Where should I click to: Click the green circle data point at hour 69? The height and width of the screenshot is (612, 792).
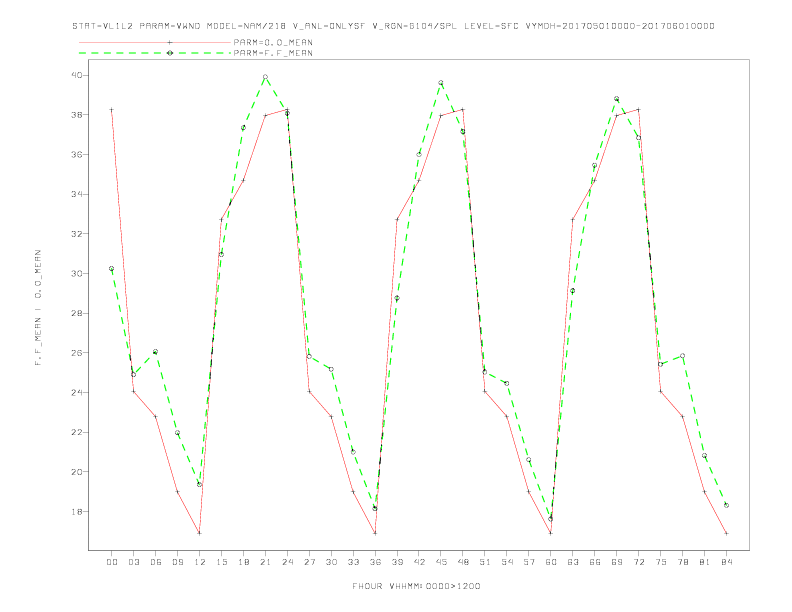pos(617,98)
